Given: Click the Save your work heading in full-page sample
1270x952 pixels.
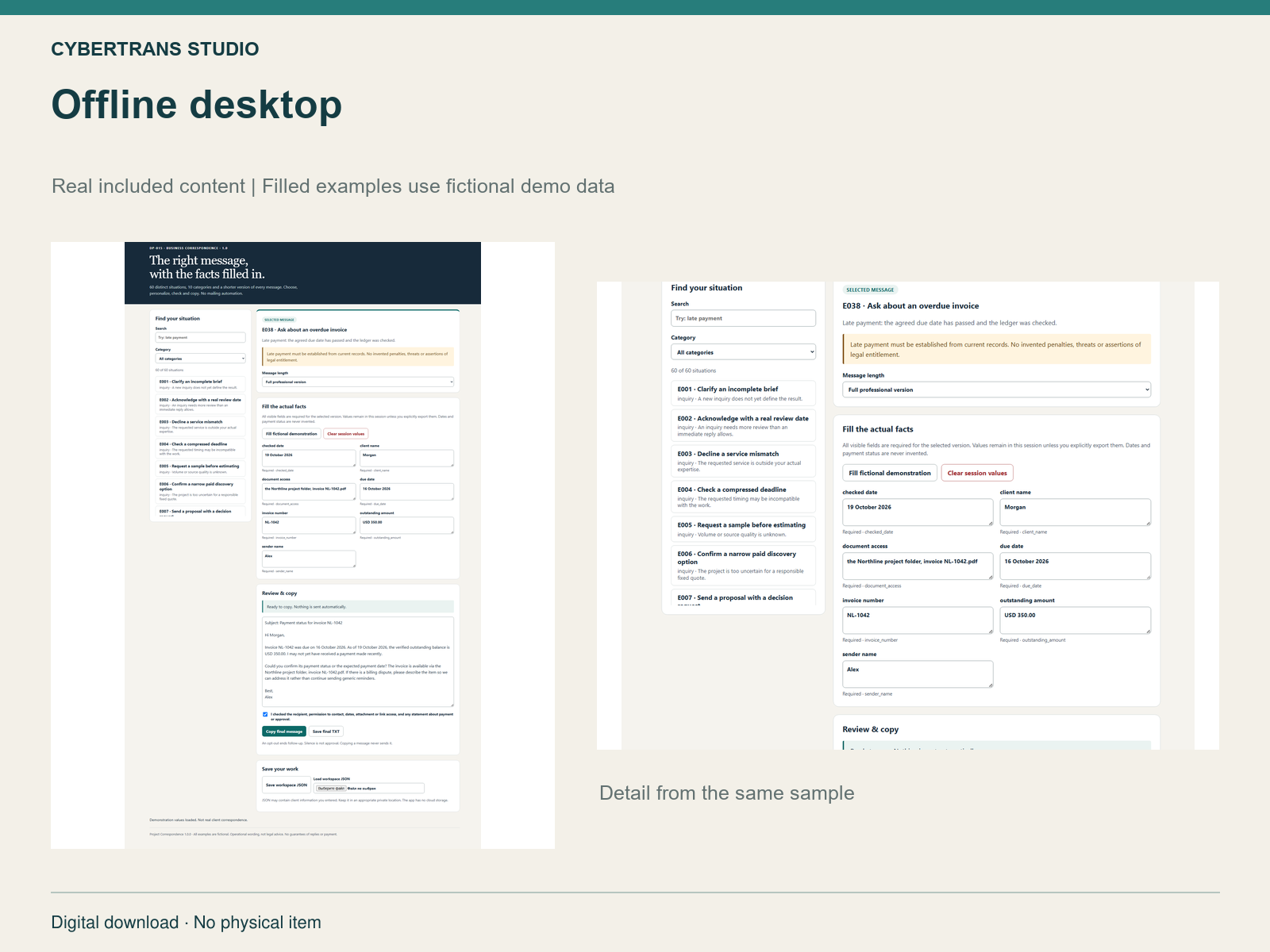Looking at the screenshot, I should point(280,769).
